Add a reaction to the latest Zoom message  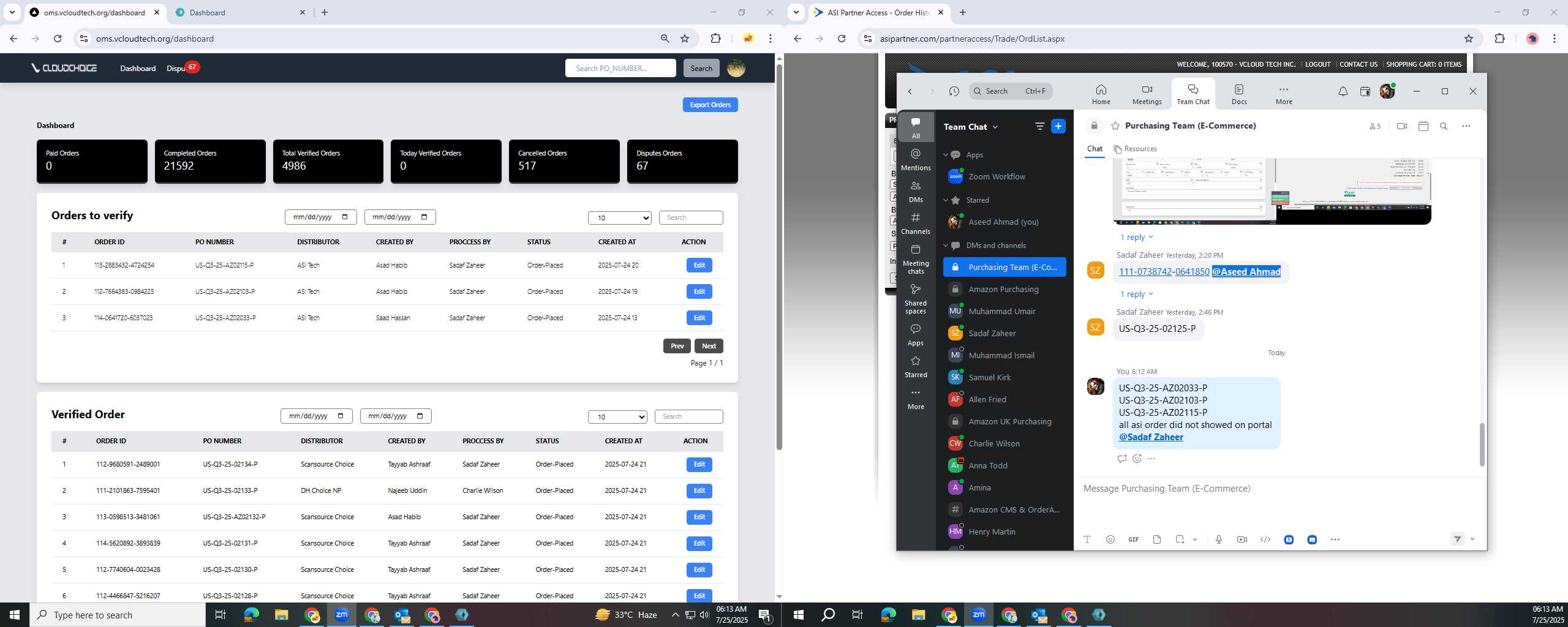[x=1137, y=459]
